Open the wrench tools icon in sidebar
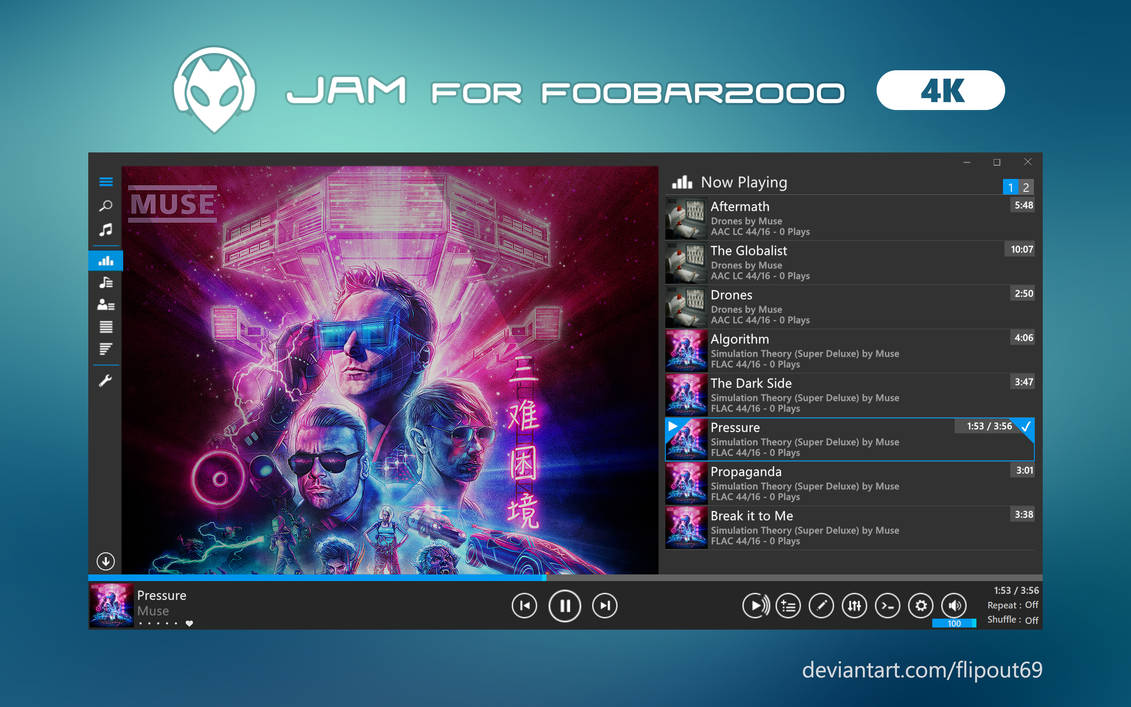This screenshot has height=707, width=1131. coord(106,380)
